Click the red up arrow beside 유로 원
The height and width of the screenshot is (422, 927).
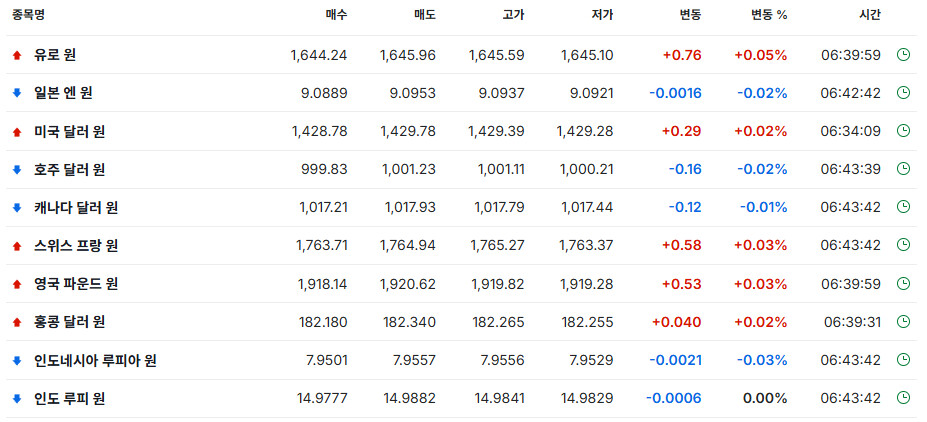17,56
